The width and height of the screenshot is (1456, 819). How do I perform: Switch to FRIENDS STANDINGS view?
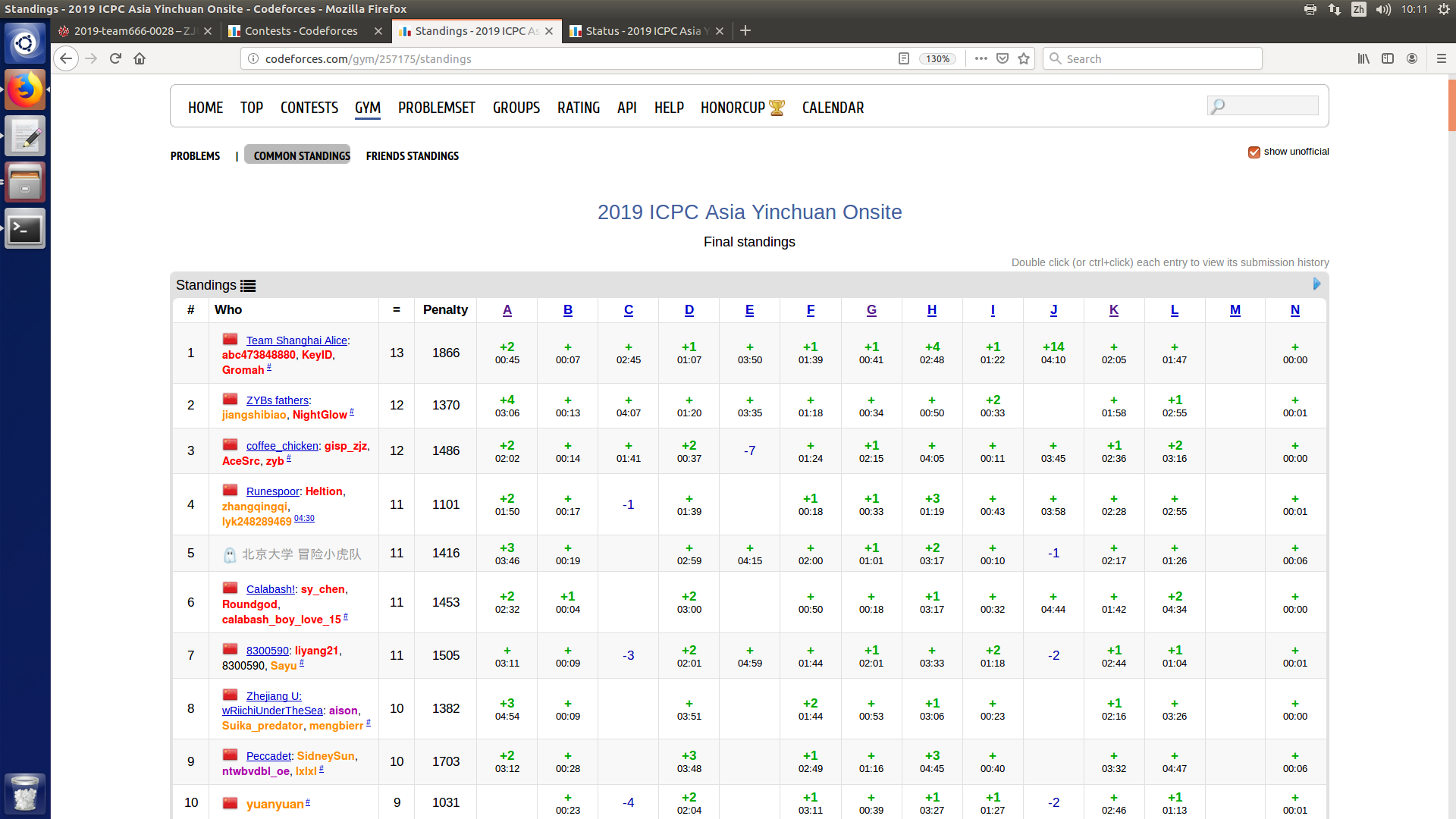(412, 156)
